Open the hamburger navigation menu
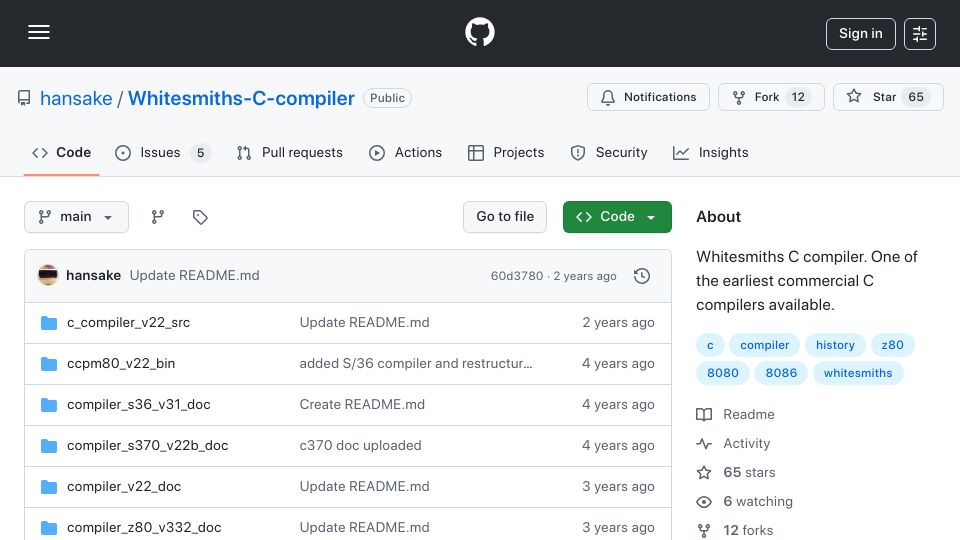This screenshot has height=540, width=960. (39, 32)
